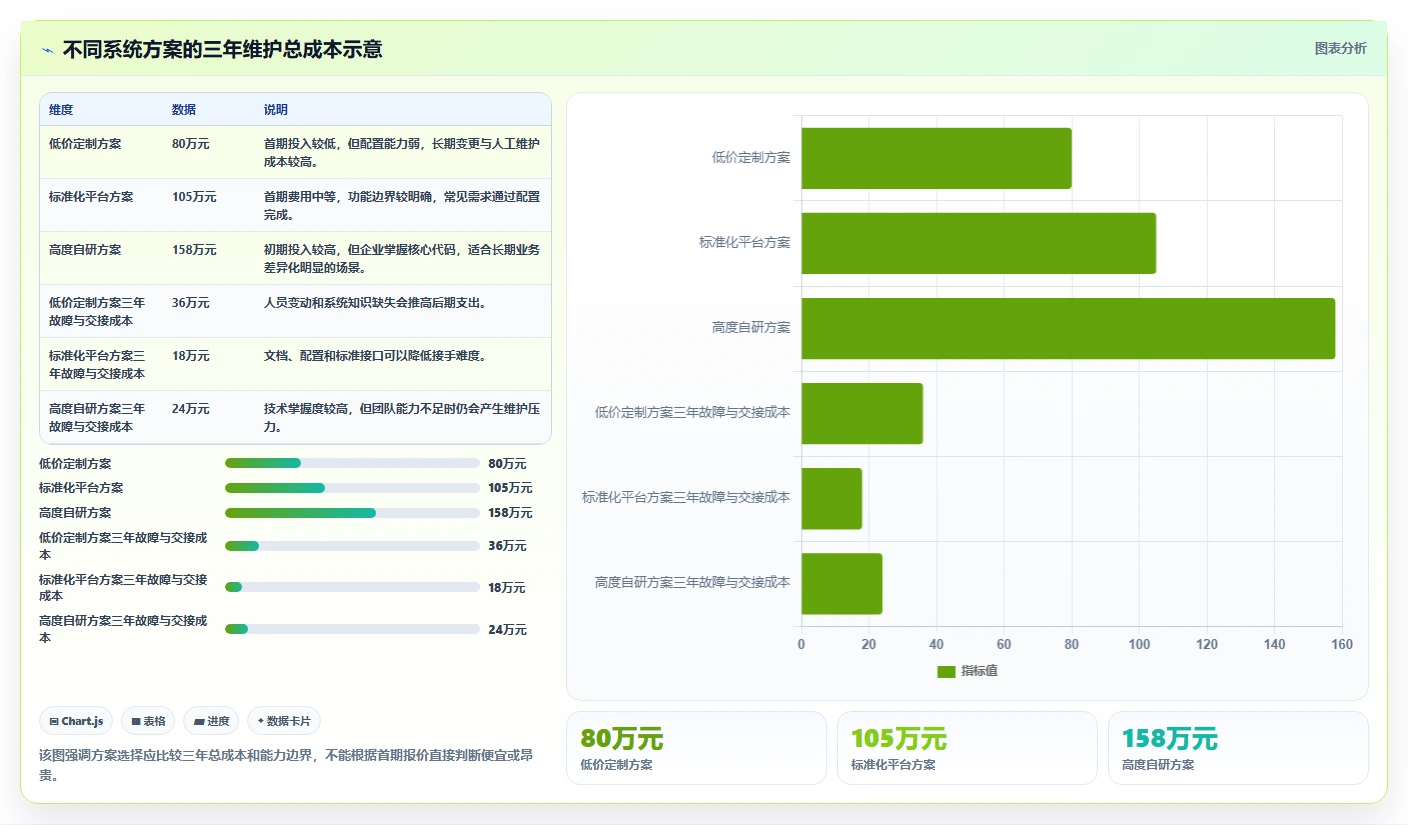Click the 低价定制方案三年故障与交接成本 chart bar
Viewport: 1408px width, 825px height.
click(862, 413)
